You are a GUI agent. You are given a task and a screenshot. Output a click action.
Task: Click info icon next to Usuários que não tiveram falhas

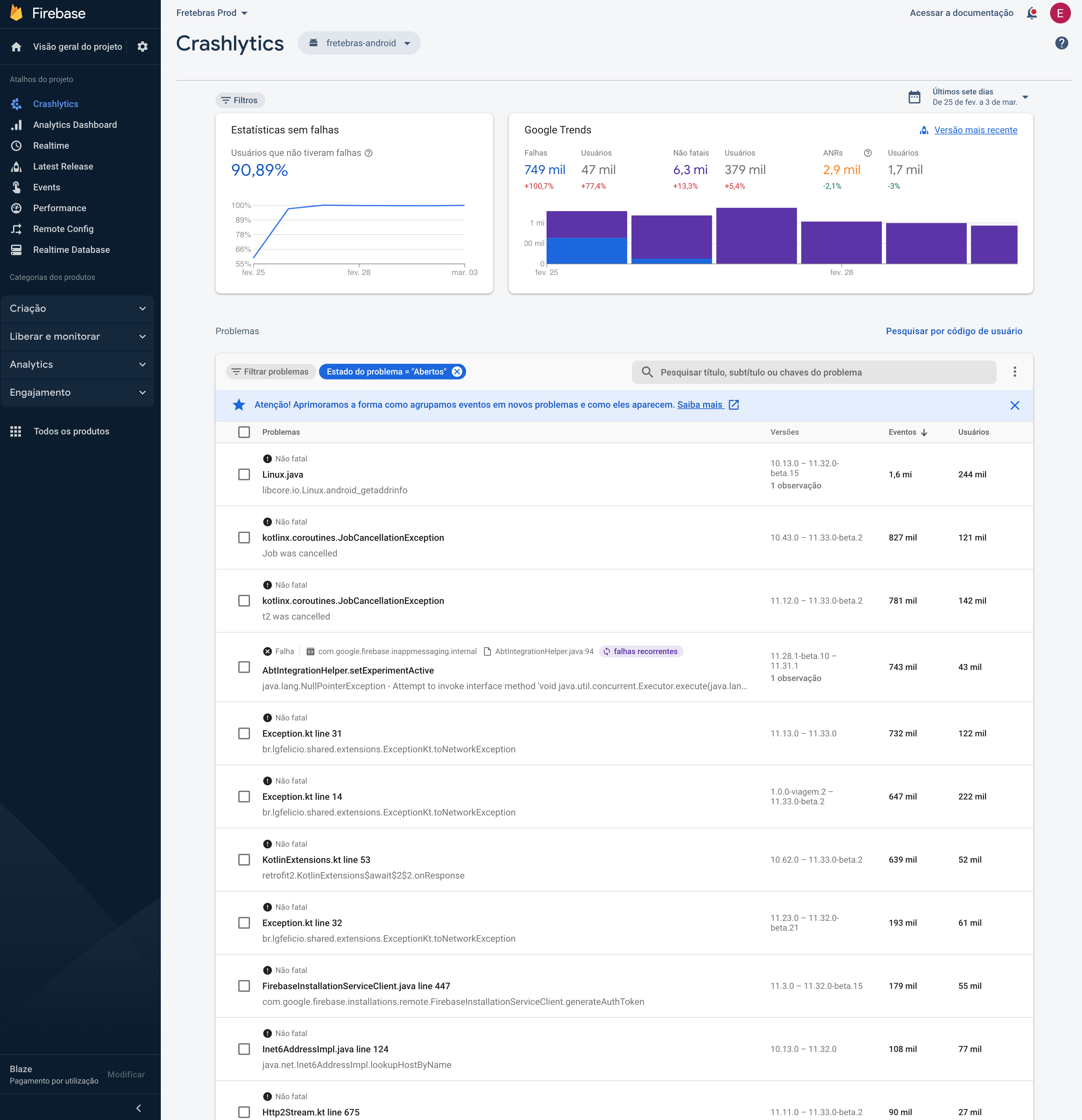point(369,153)
